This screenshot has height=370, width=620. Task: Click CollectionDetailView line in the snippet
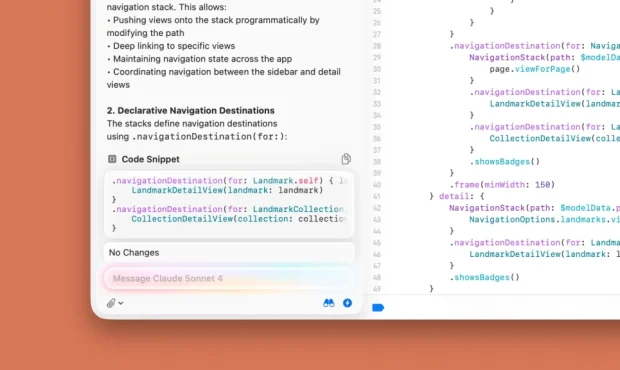239,219
